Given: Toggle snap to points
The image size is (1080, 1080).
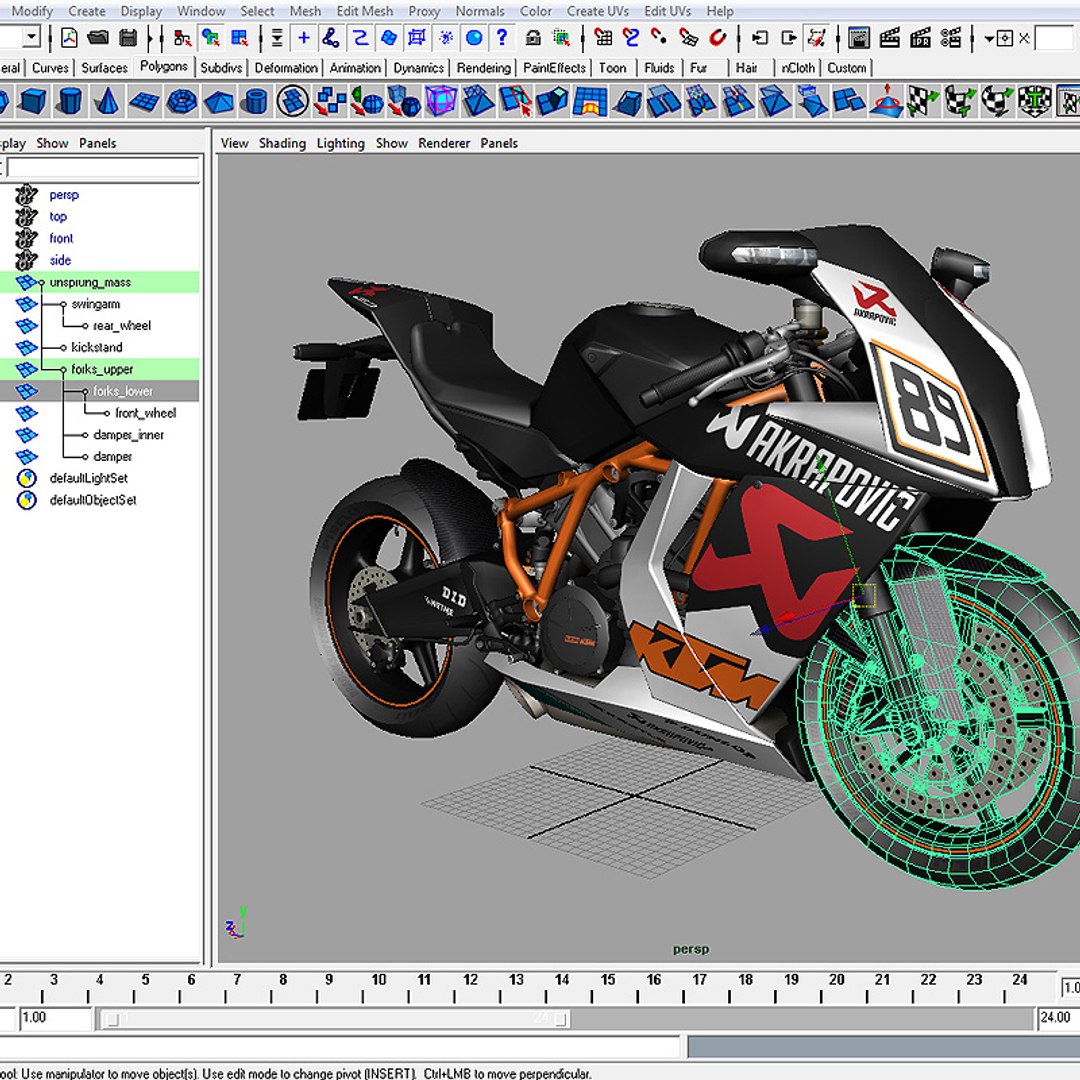Looking at the screenshot, I should [x=659, y=38].
